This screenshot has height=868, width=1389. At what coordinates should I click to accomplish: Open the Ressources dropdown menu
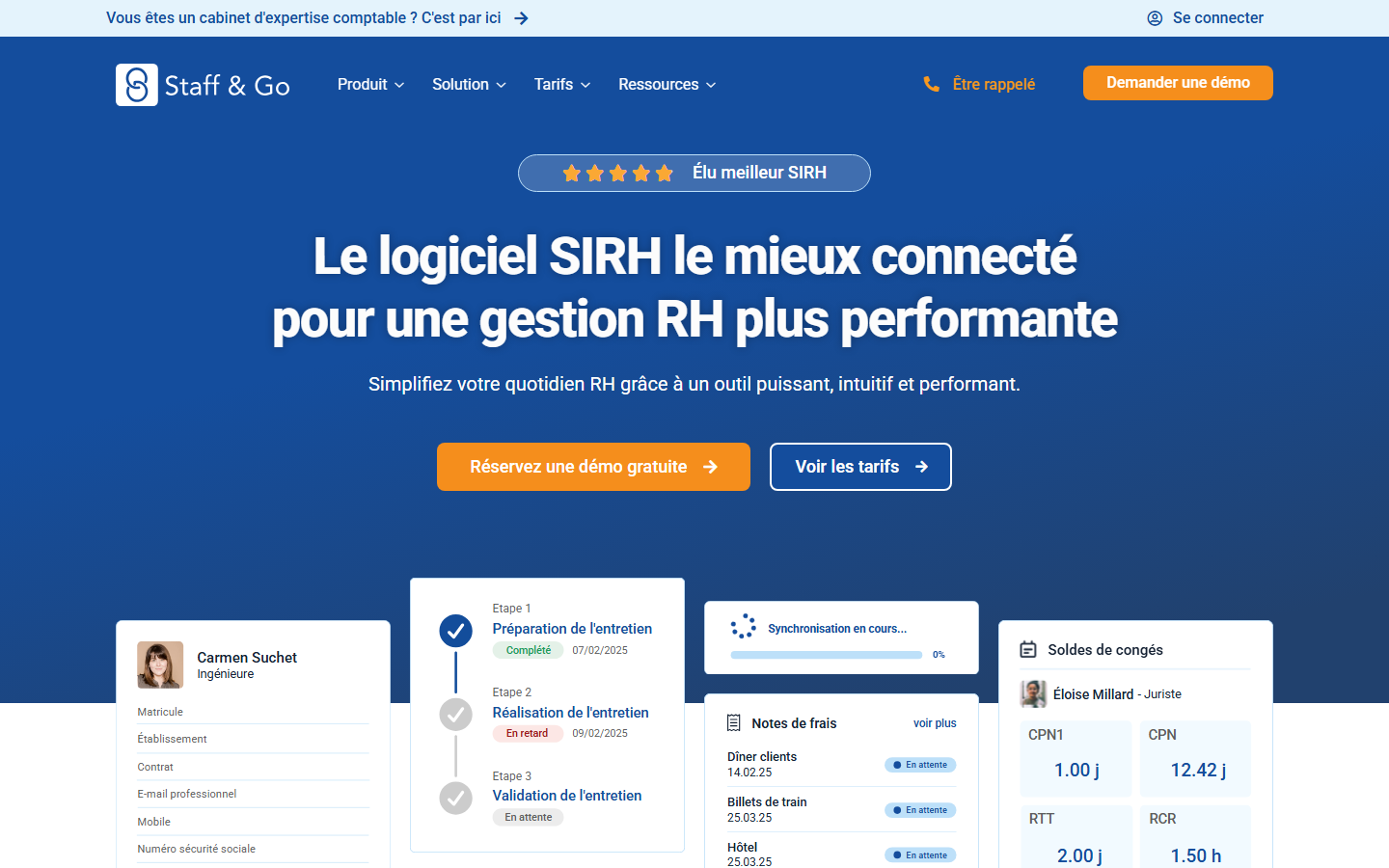(667, 85)
